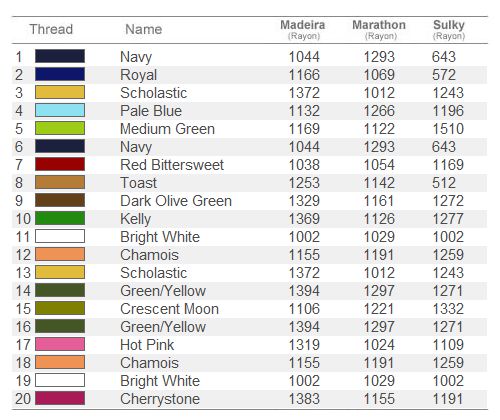500x420 pixels.
Task: Click the Madeira Rayon column header
Action: pos(303,30)
